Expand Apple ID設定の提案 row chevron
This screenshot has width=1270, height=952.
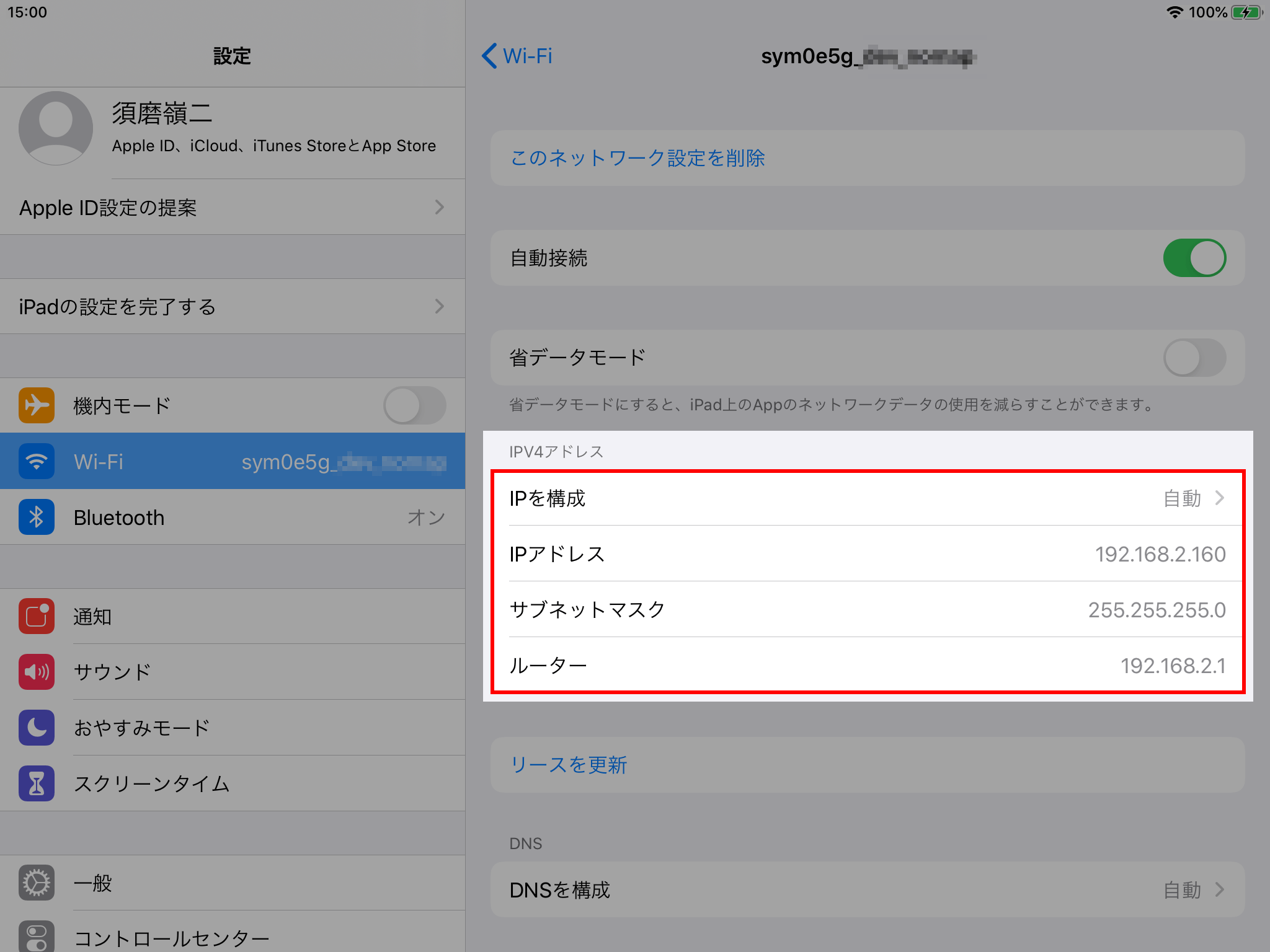pos(439,207)
